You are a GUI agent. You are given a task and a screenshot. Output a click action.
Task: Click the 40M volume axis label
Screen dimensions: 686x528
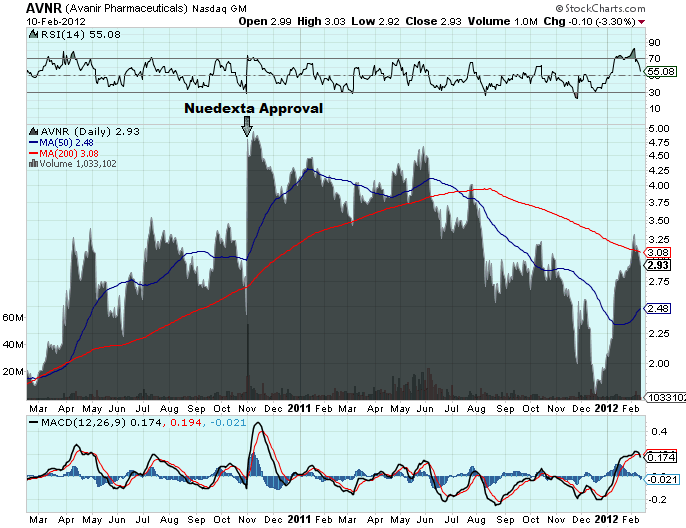(13, 345)
